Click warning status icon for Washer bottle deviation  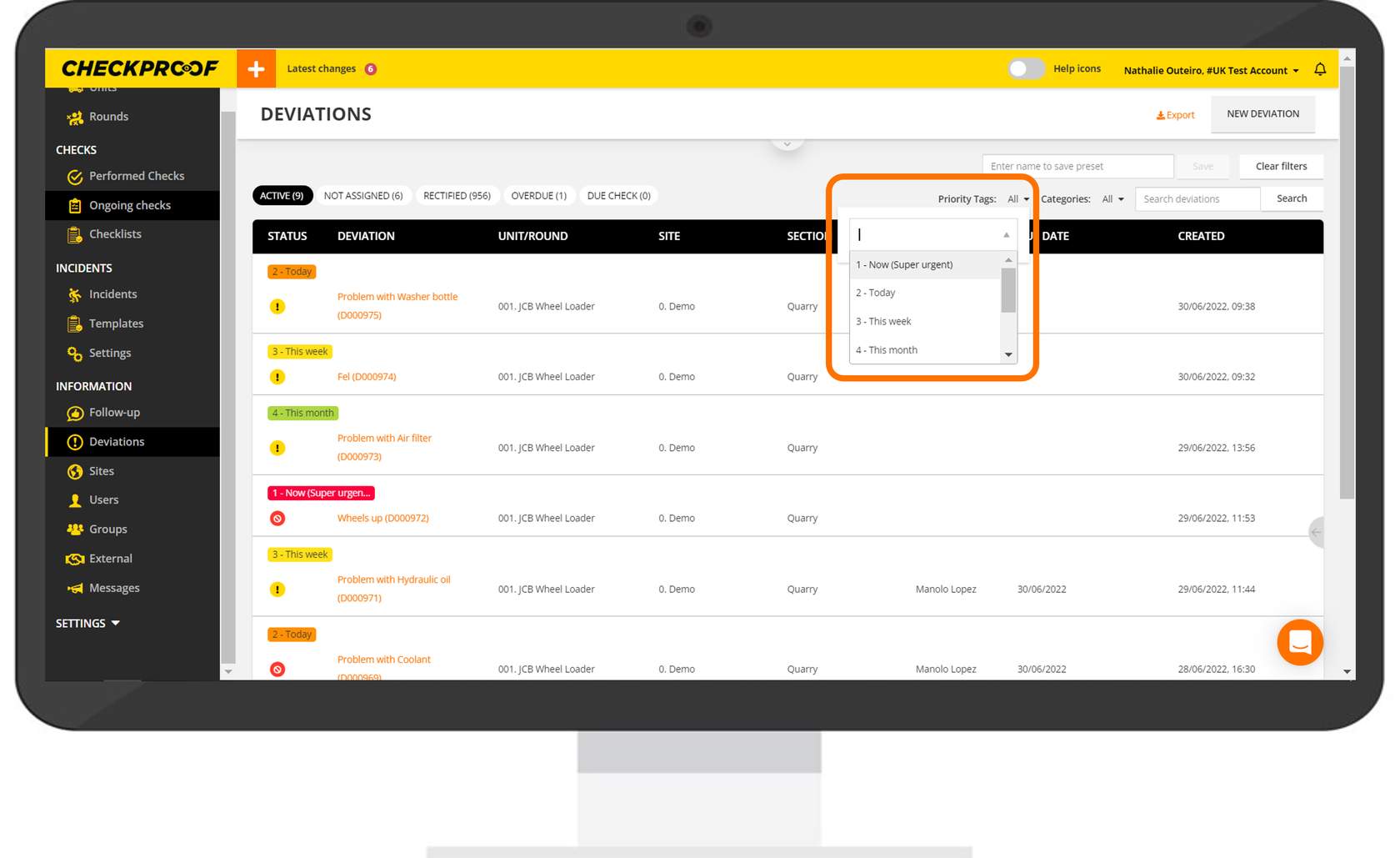click(x=277, y=307)
